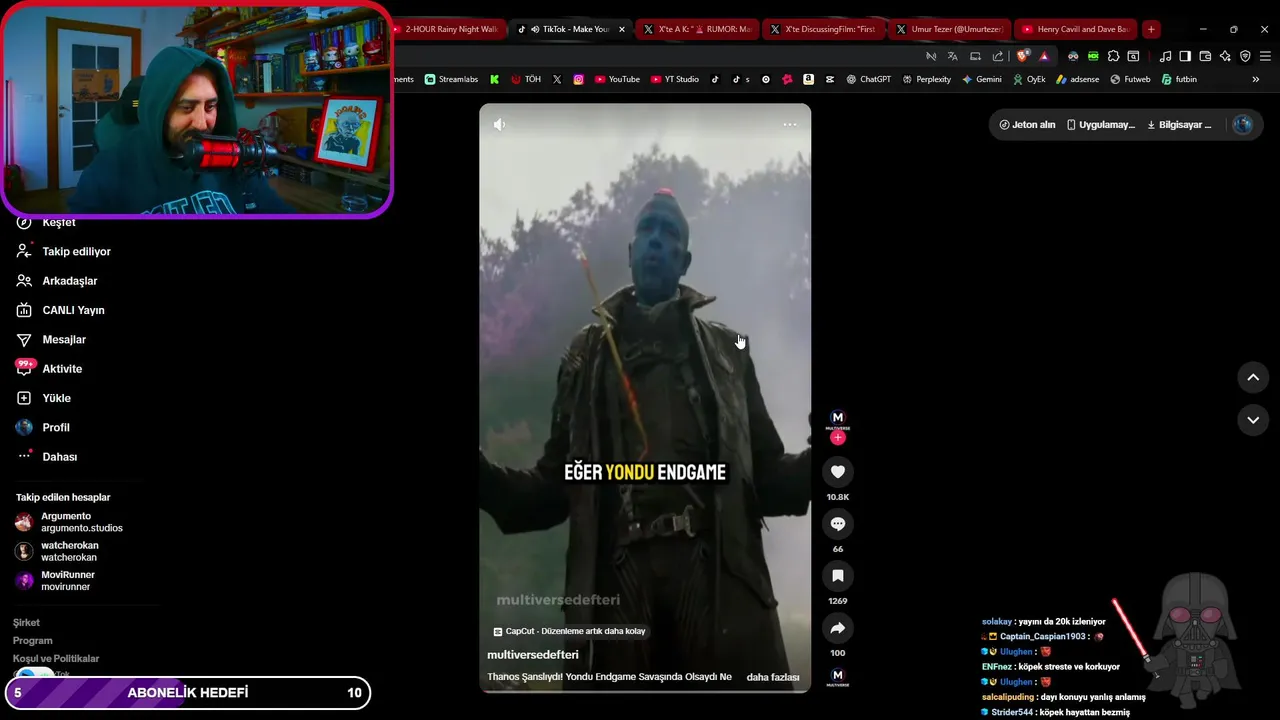Open the Streamlabs bookmark
Screen dimensions: 1280x720
(451, 80)
